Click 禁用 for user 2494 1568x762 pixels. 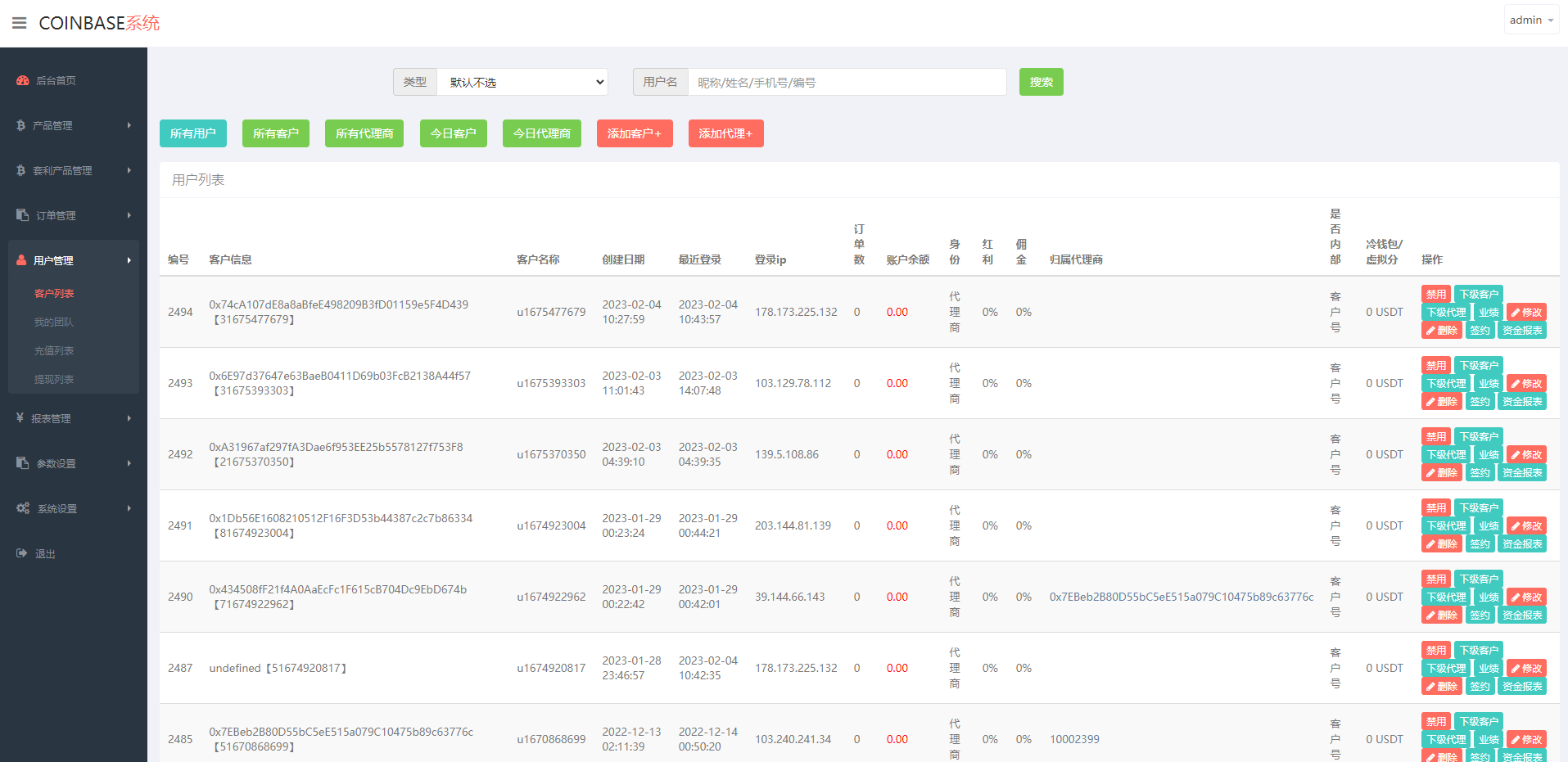[x=1435, y=294]
